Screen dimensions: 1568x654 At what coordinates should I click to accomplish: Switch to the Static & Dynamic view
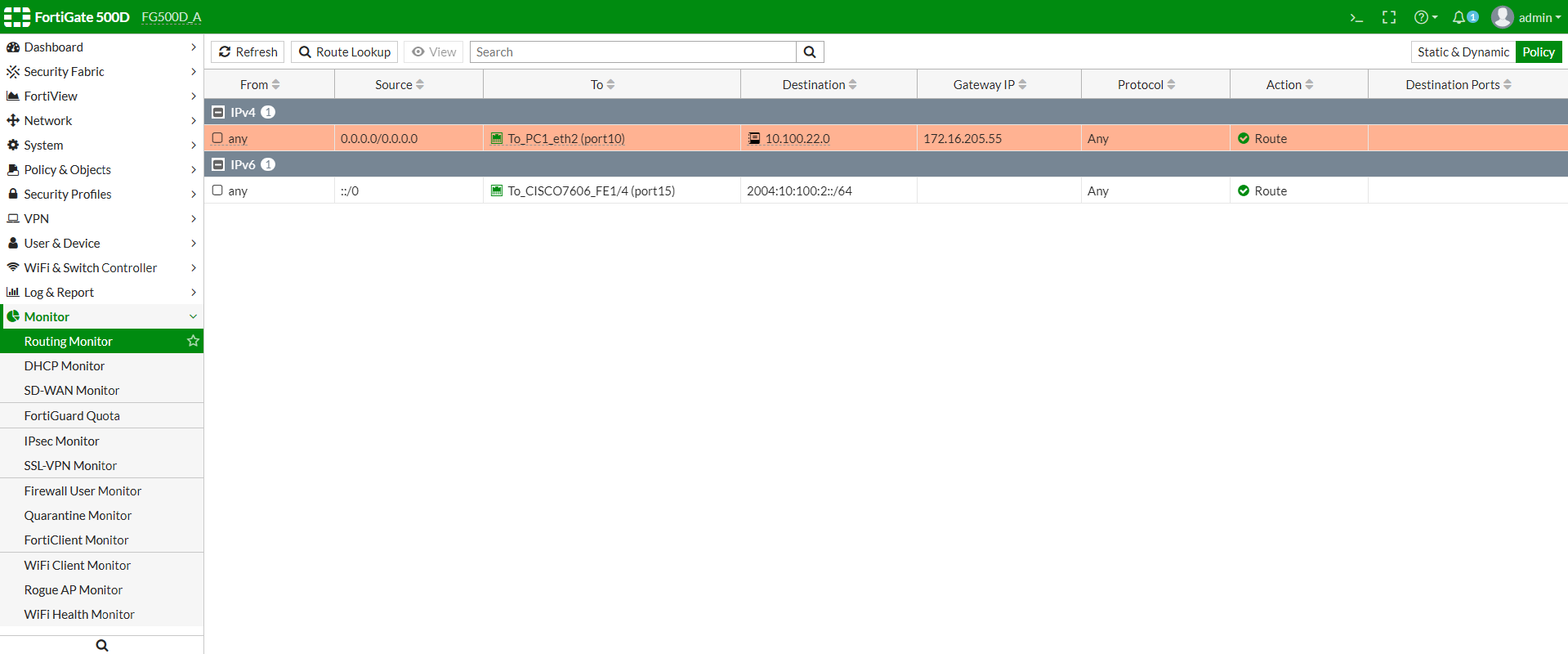(x=1463, y=52)
